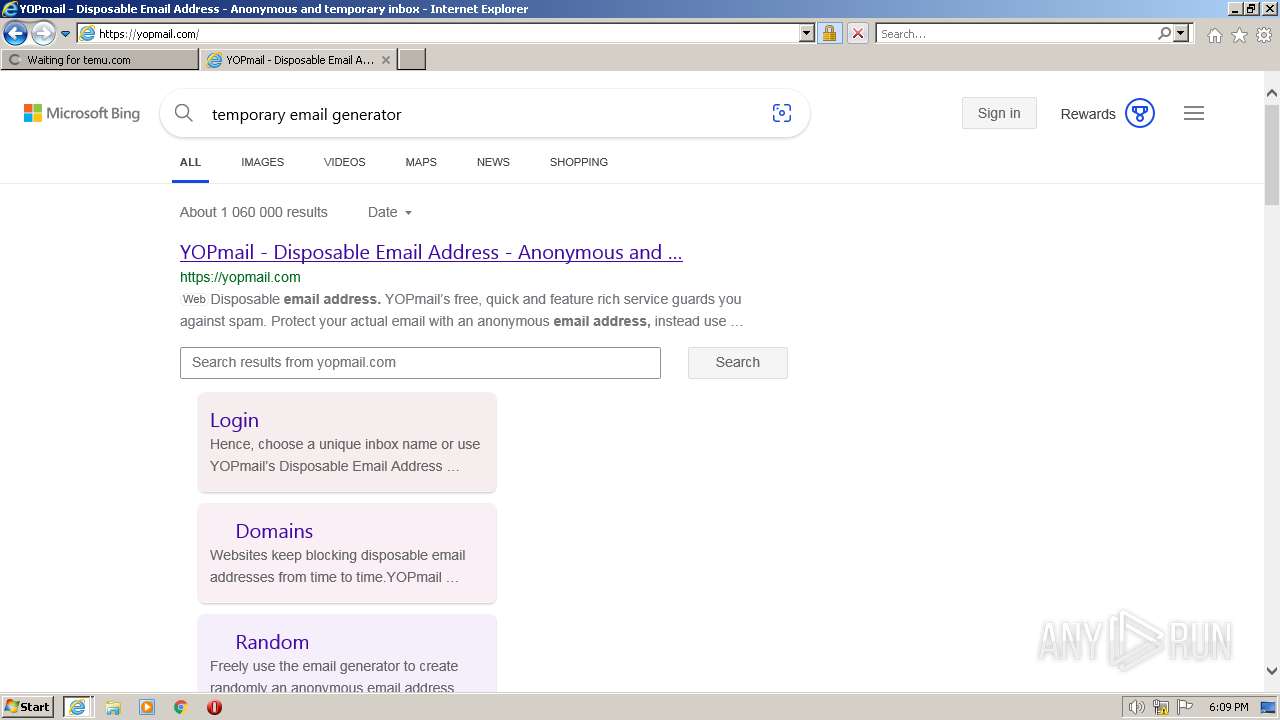The image size is (1280, 720).
Task: Click the red Opera taskbar icon
Action: tap(214, 707)
